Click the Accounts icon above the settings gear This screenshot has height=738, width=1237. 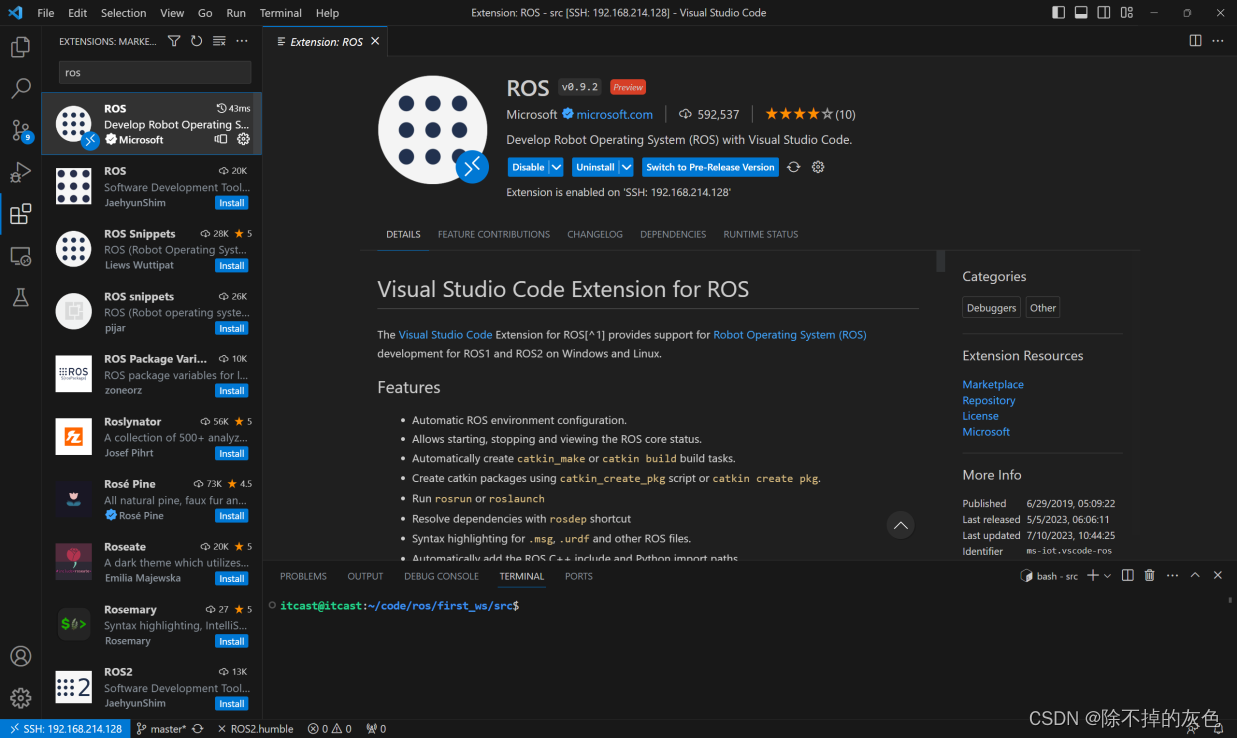point(21,656)
